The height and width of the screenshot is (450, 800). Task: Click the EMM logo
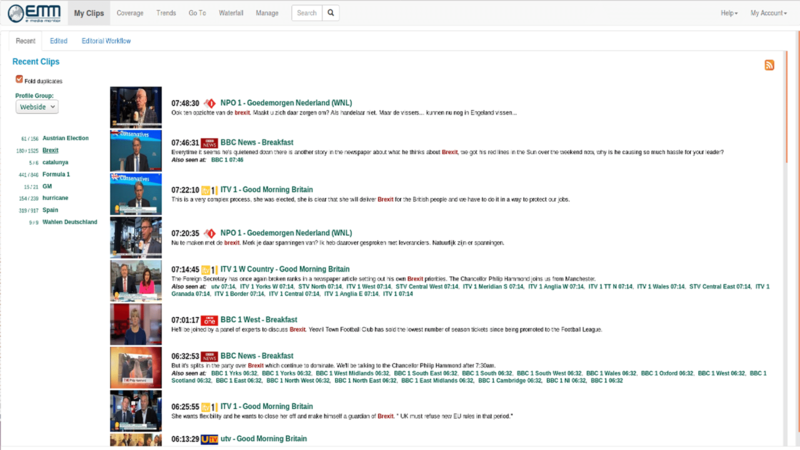tap(34, 13)
